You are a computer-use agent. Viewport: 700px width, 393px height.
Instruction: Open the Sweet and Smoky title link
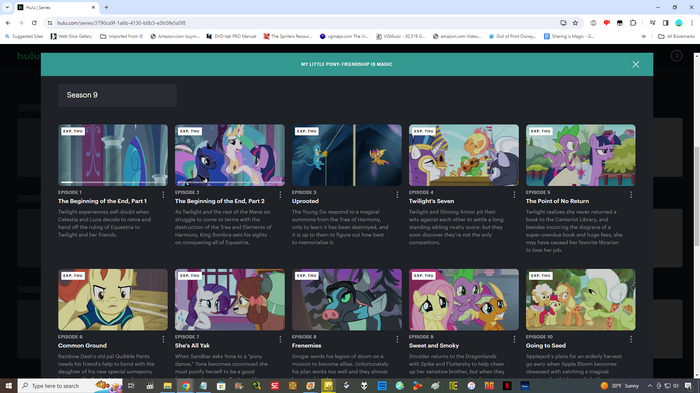[x=434, y=346]
